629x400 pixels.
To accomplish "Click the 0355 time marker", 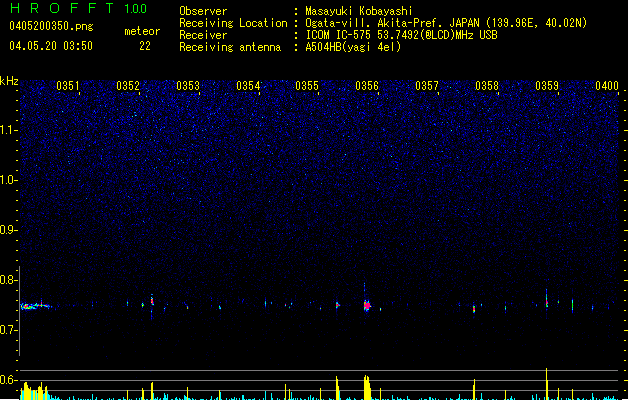I will [x=307, y=86].
